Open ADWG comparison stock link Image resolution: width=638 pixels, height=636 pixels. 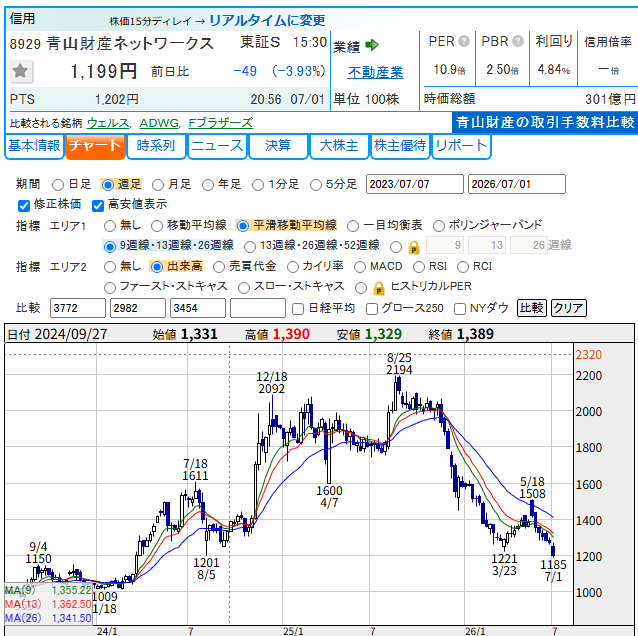(x=159, y=123)
